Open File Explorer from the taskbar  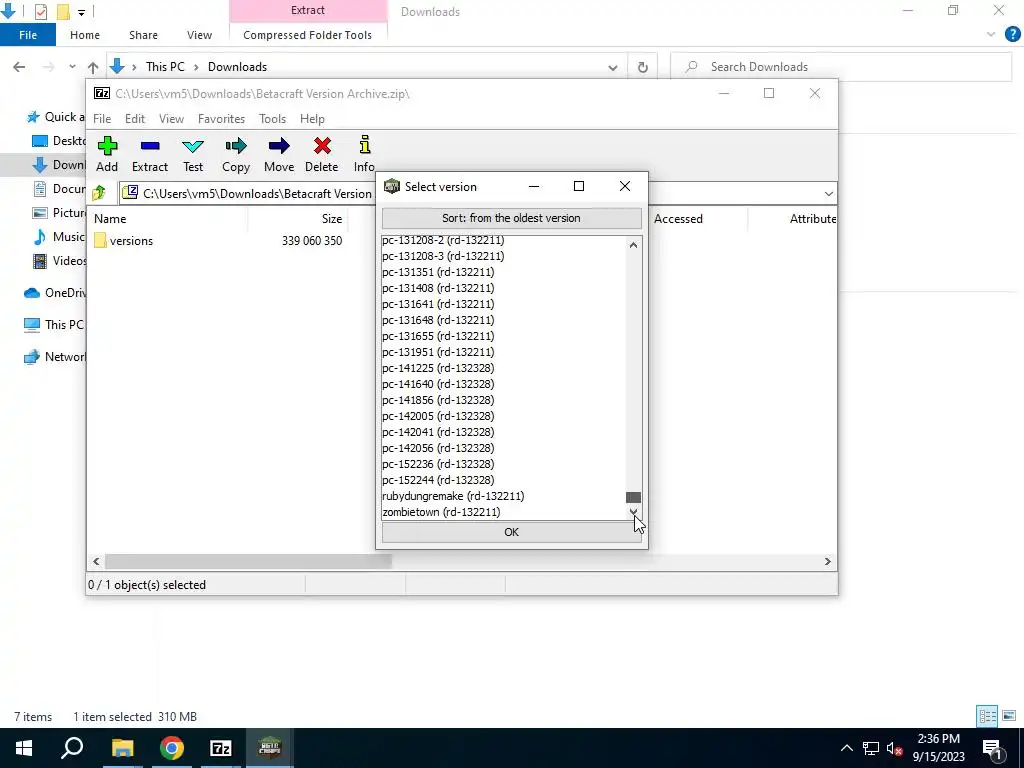[122, 748]
